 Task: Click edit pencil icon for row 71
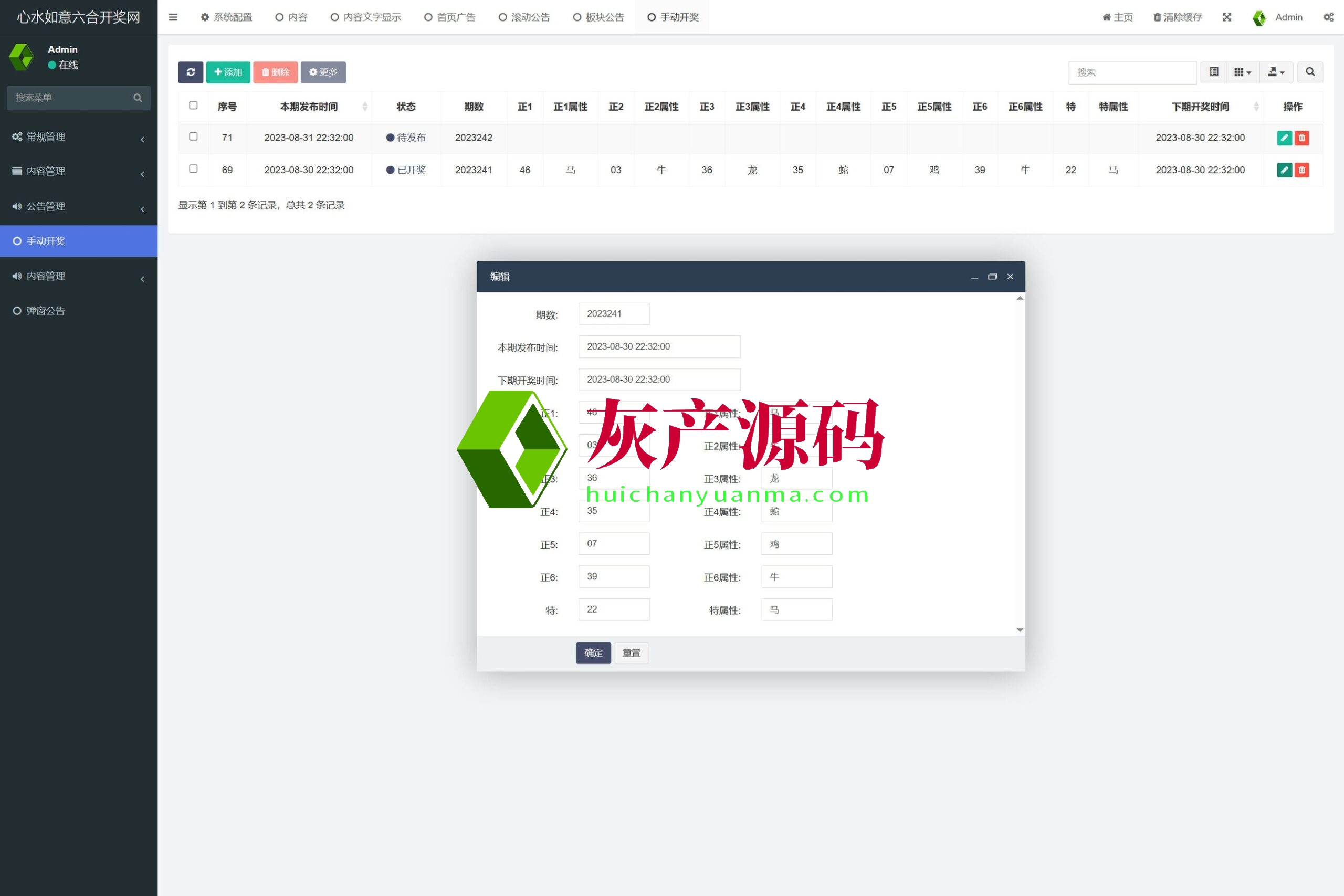[x=1284, y=138]
